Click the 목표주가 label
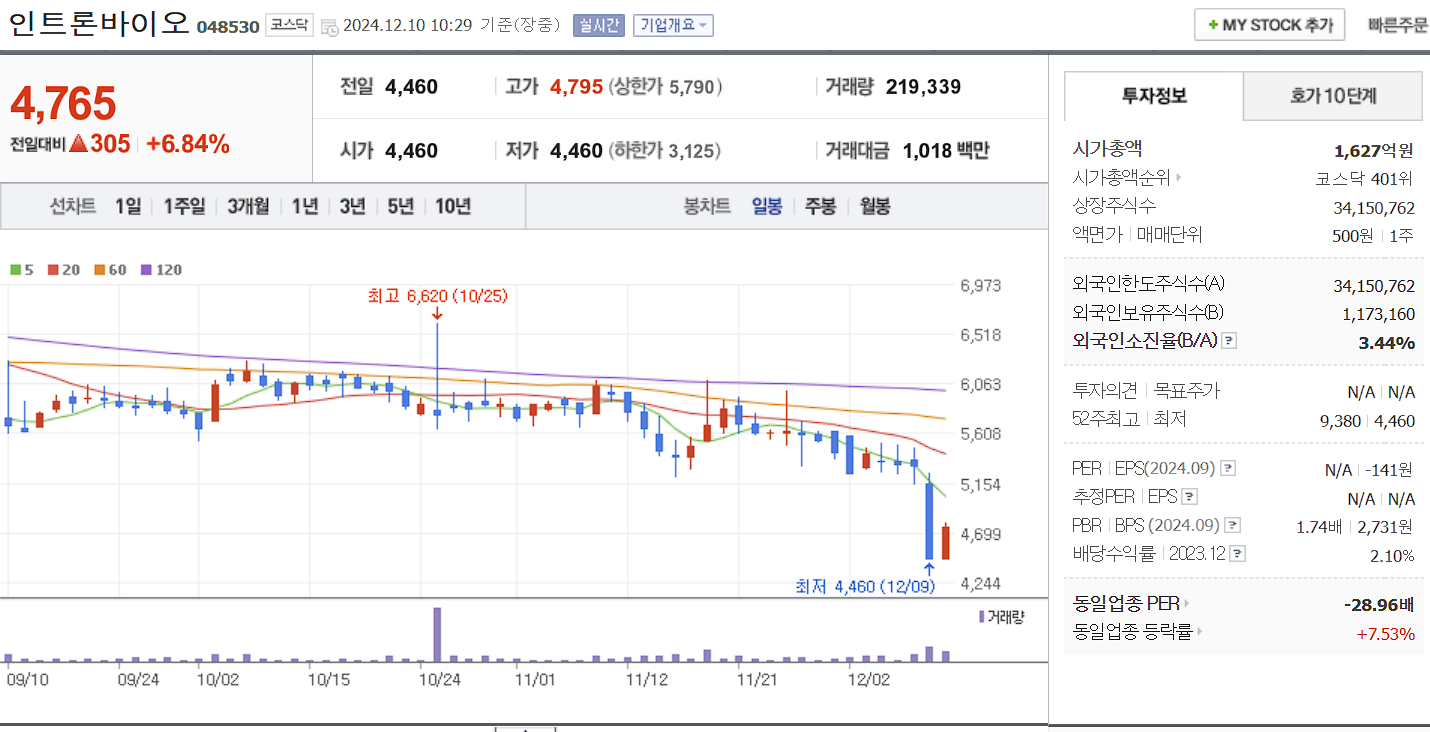 [x=1187, y=391]
